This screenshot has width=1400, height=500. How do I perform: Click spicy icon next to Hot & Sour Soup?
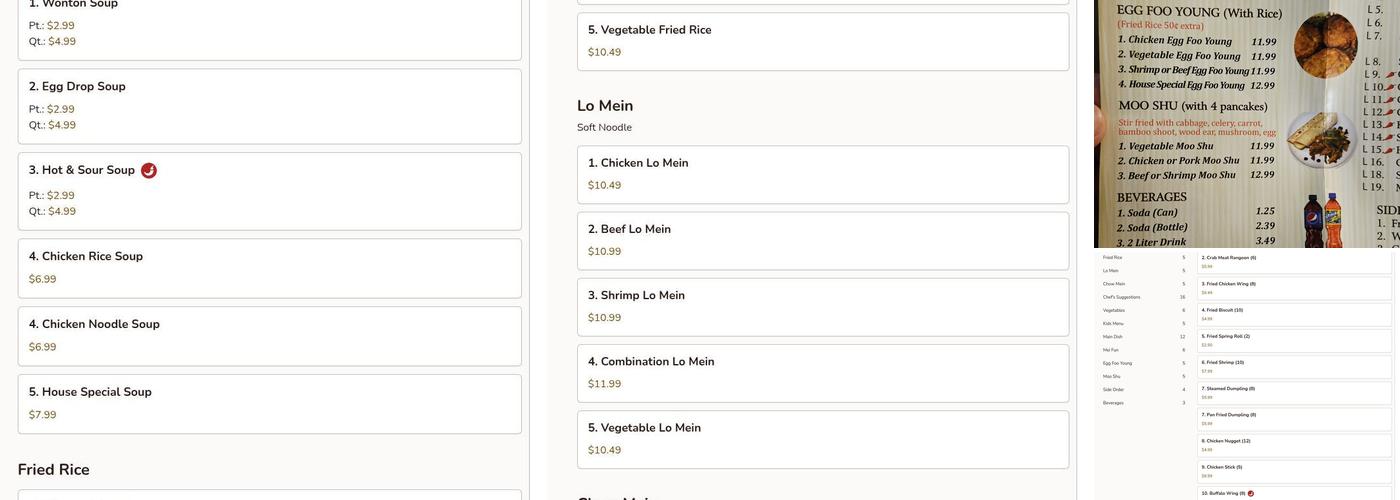(149, 171)
